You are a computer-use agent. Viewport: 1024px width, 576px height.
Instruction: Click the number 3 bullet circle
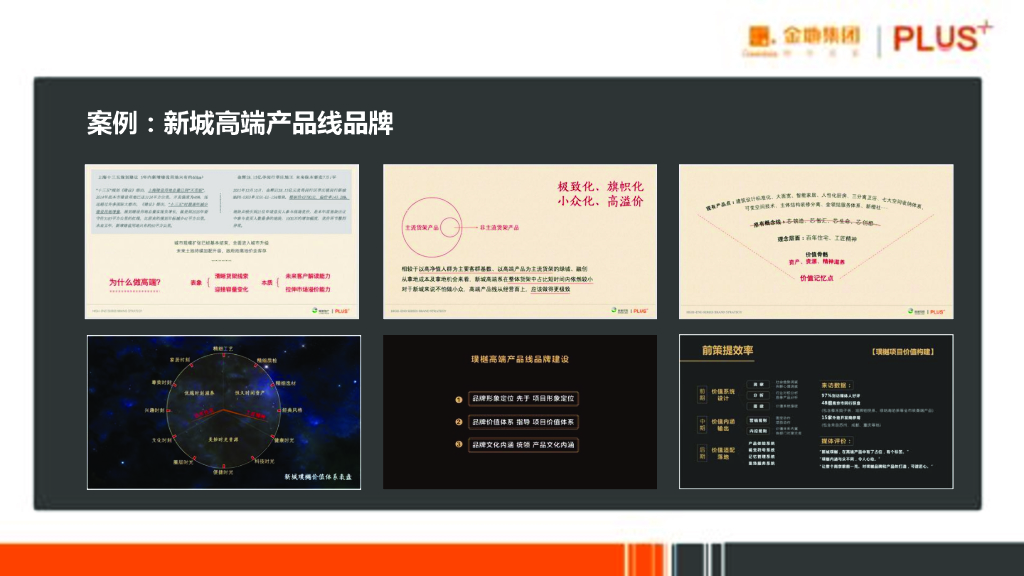(x=458, y=444)
